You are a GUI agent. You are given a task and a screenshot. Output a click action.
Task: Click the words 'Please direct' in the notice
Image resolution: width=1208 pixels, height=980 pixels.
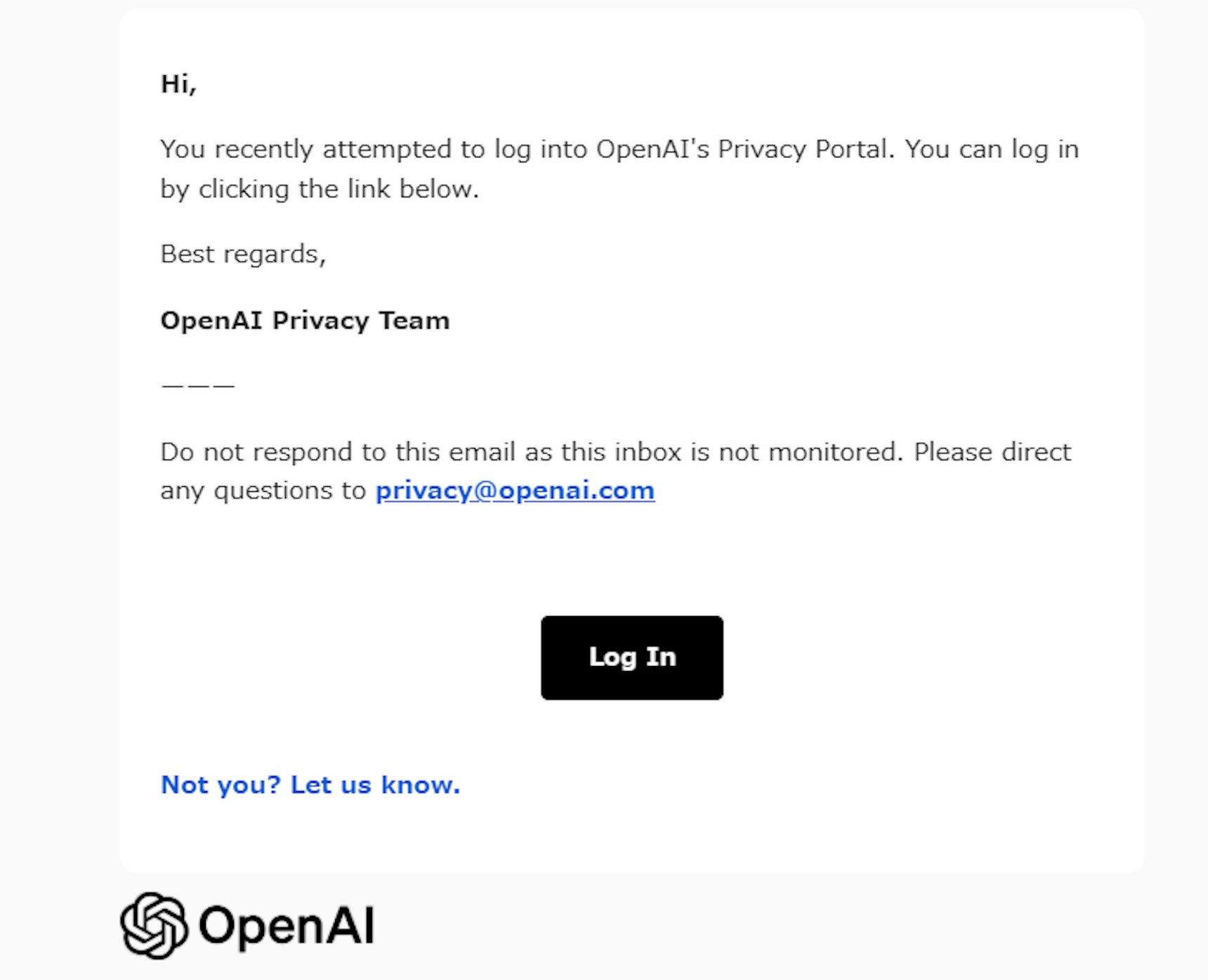(992, 452)
